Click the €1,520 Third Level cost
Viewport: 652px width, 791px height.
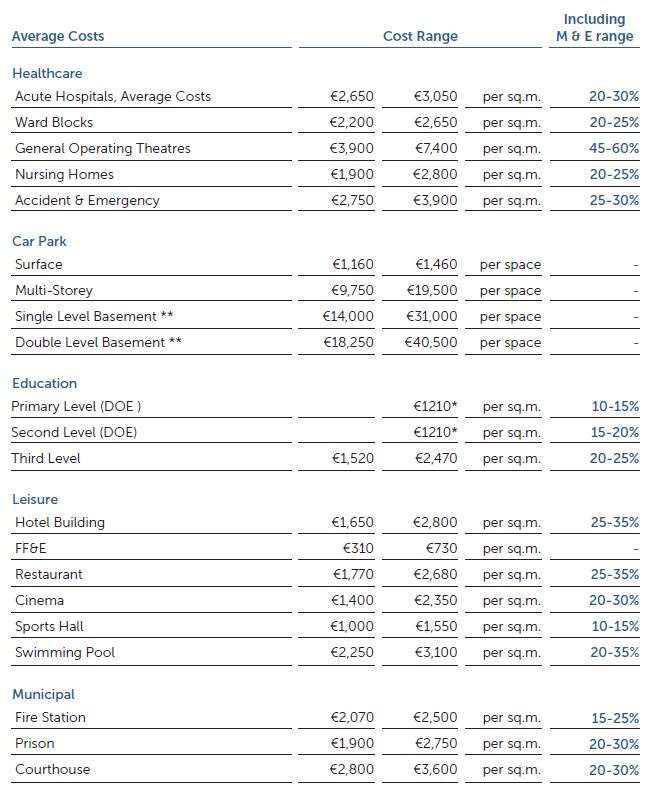click(352, 459)
